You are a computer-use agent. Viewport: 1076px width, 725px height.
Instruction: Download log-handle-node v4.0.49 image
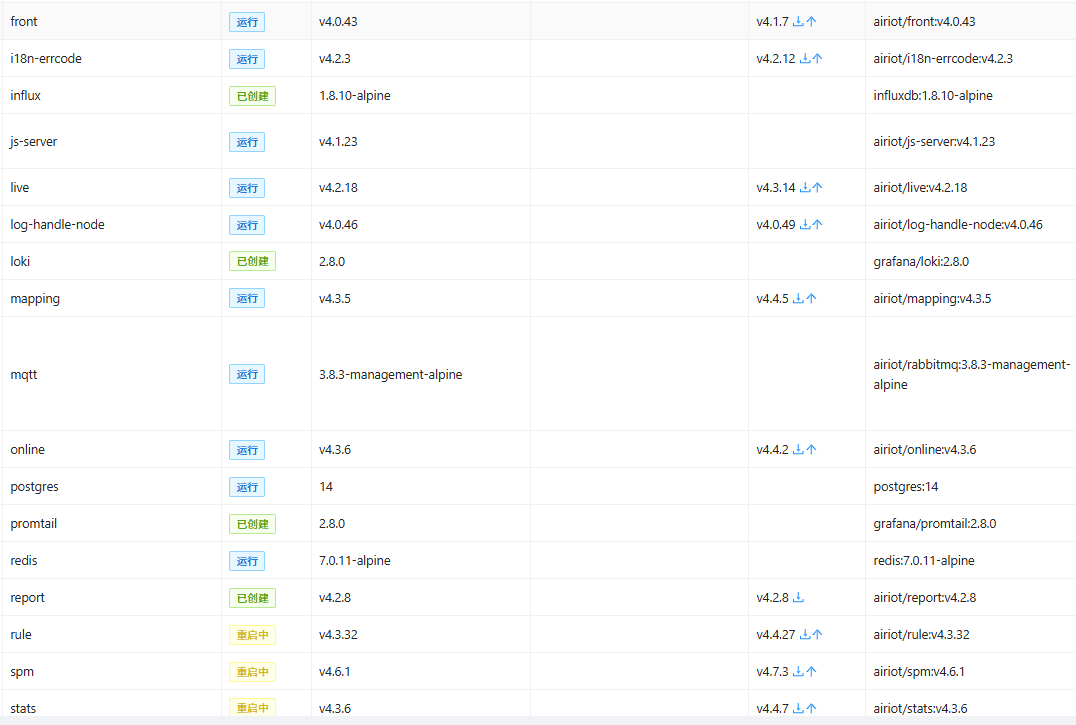(x=805, y=224)
